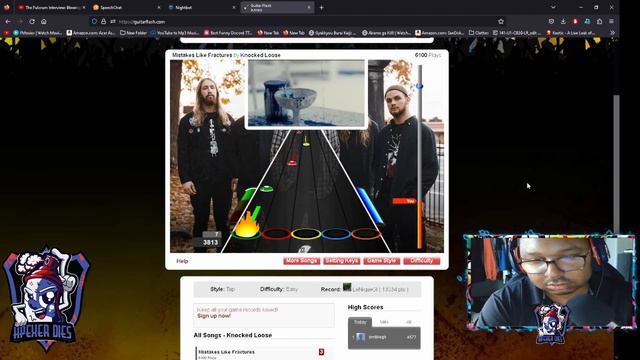Click the high score player avatar
640x360 pixels.
(x=360, y=337)
